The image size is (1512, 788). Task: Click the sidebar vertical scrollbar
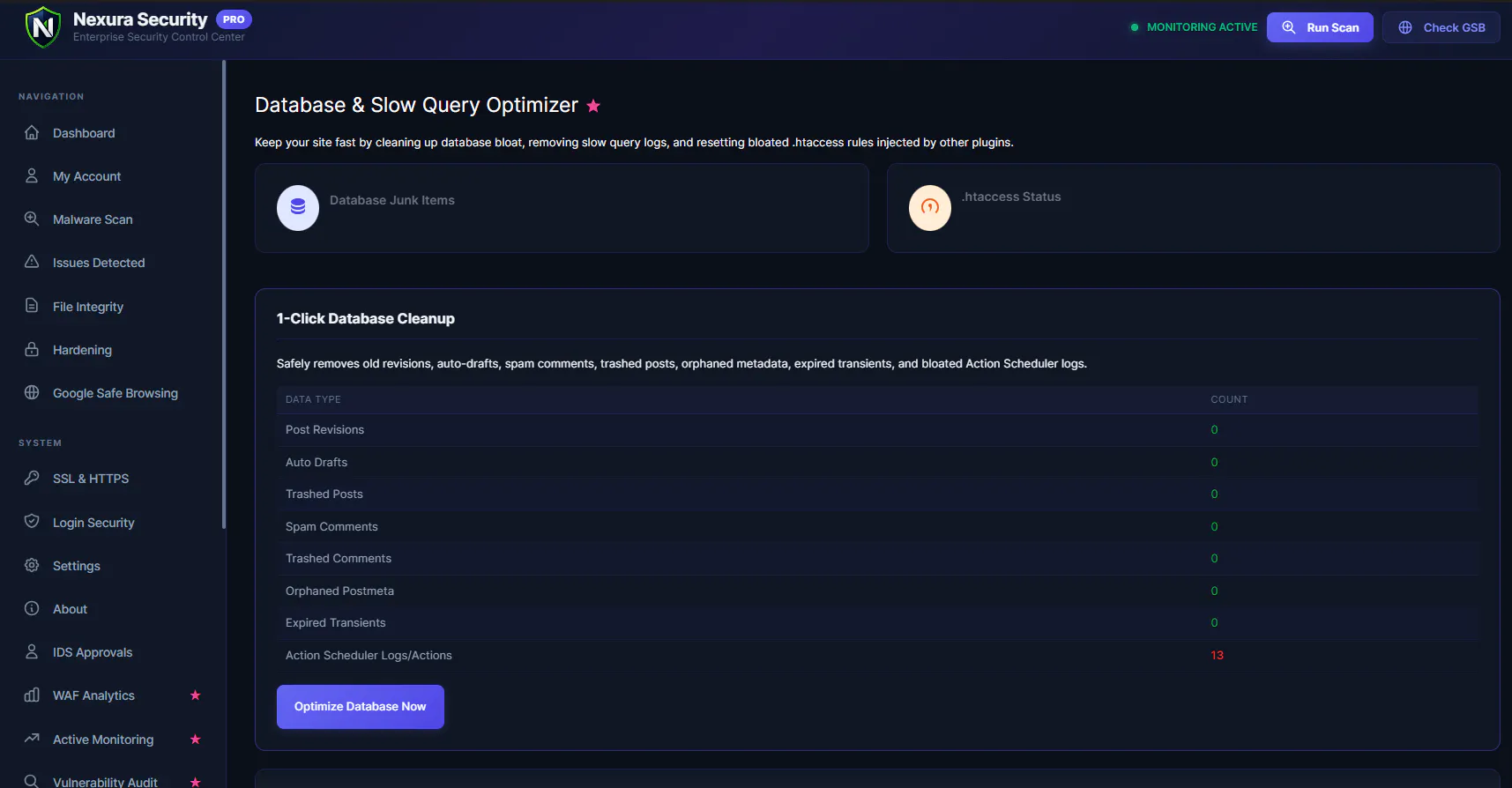tap(224, 294)
